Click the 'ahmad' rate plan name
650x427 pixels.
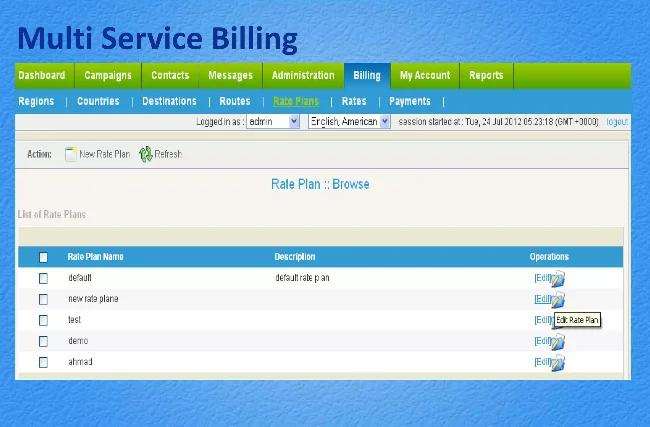(x=80, y=362)
